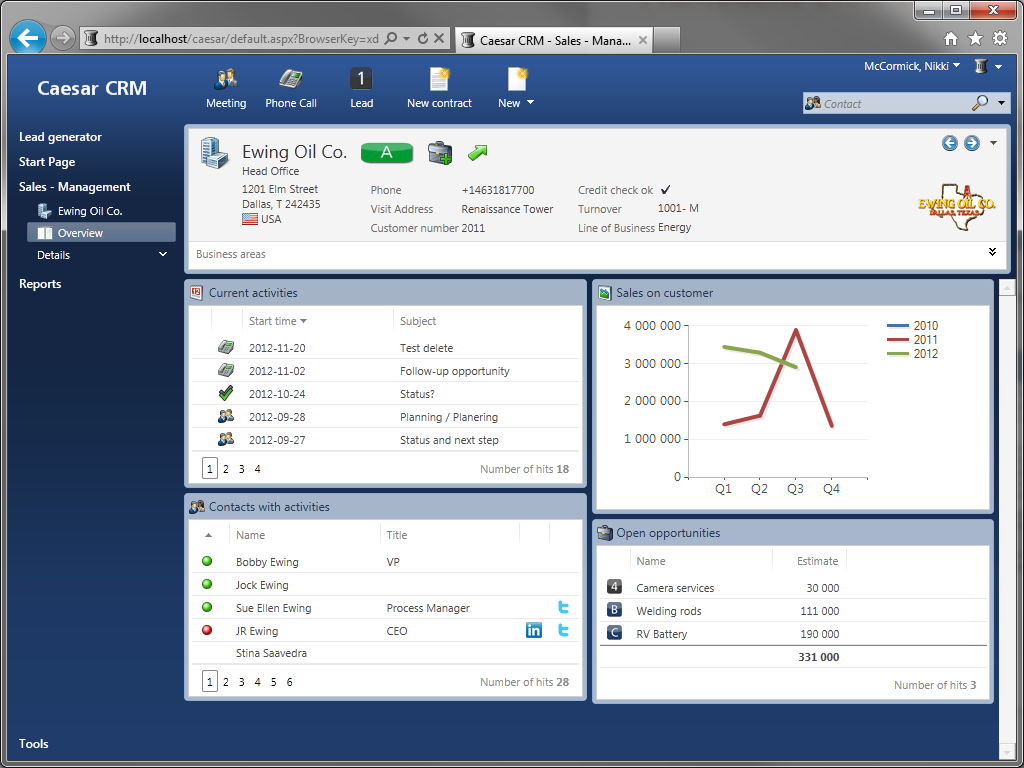Viewport: 1024px width, 768px height.
Task: Expand the Details section in sidebar
Action: 163,255
